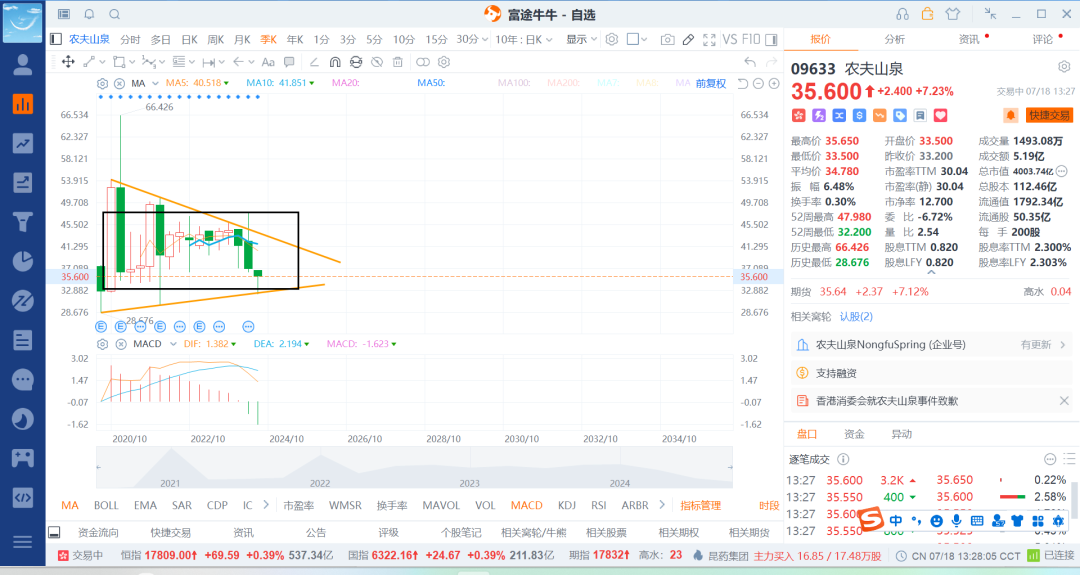Switch to the 资讯 tab in quote panel
The width and height of the screenshot is (1080, 575).
coord(968,39)
